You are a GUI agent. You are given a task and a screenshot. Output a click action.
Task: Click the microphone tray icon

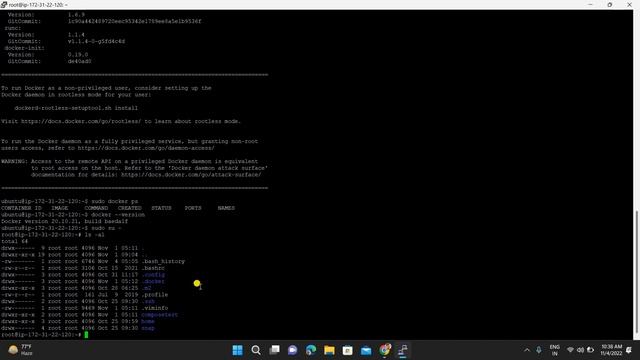539,350
